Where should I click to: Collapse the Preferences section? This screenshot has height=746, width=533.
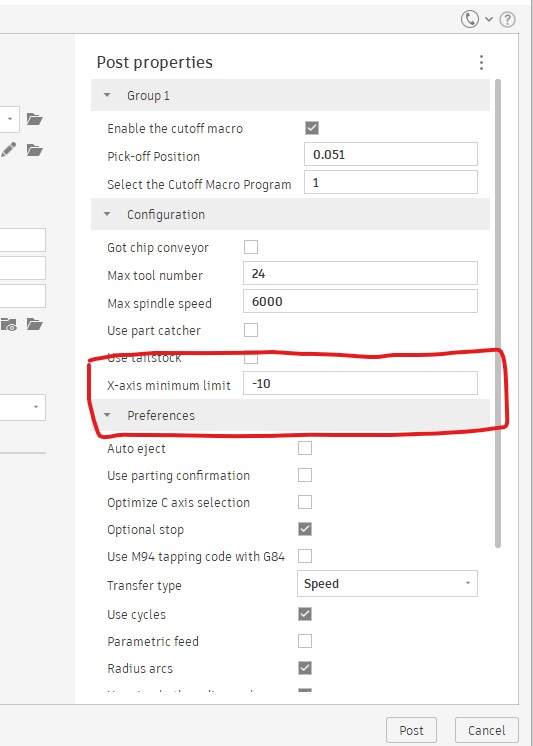[x=107, y=415]
